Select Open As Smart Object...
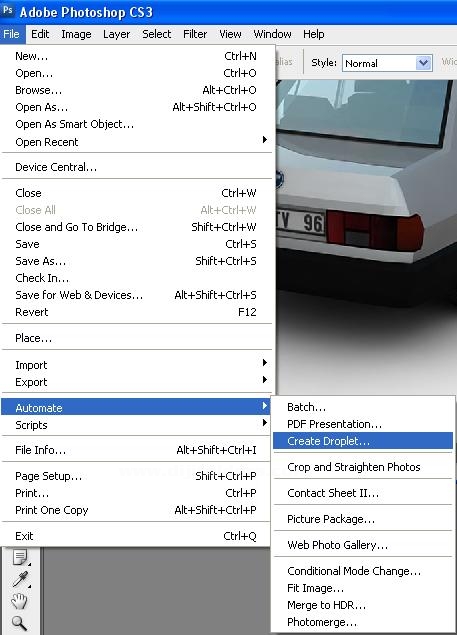Image resolution: width=457 pixels, height=635 pixels. point(136,124)
